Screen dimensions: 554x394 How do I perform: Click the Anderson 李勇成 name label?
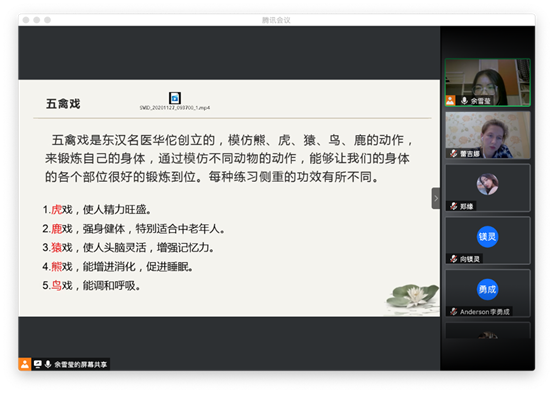click(484, 312)
